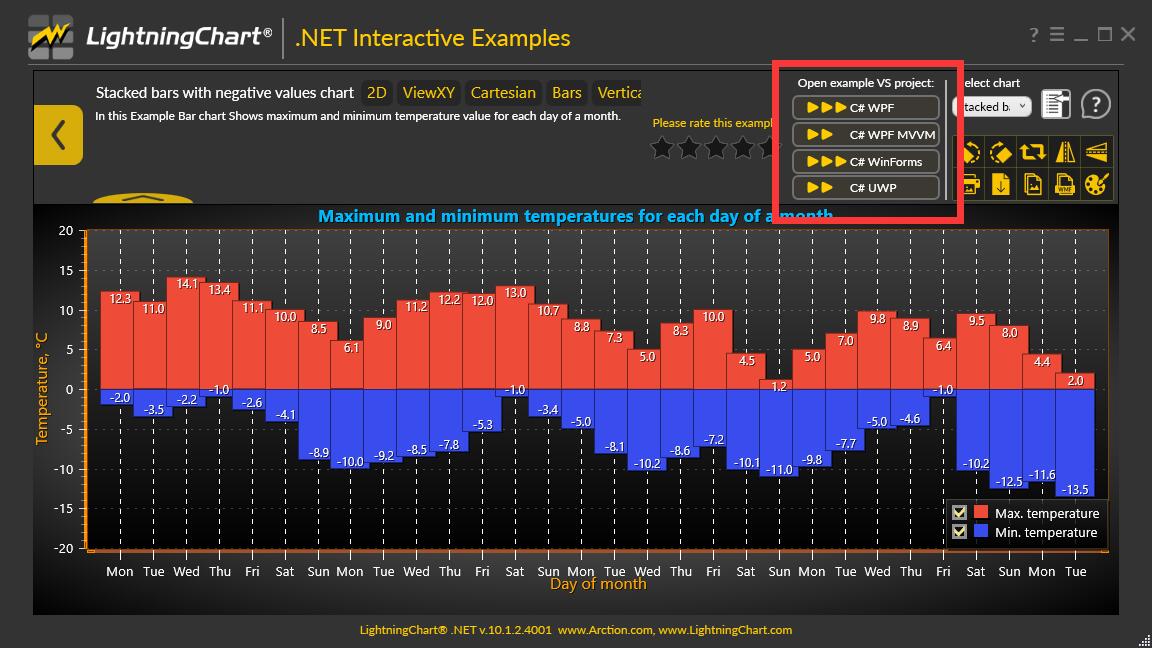
Task: Select the Cartesian tag
Action: pos(503,93)
